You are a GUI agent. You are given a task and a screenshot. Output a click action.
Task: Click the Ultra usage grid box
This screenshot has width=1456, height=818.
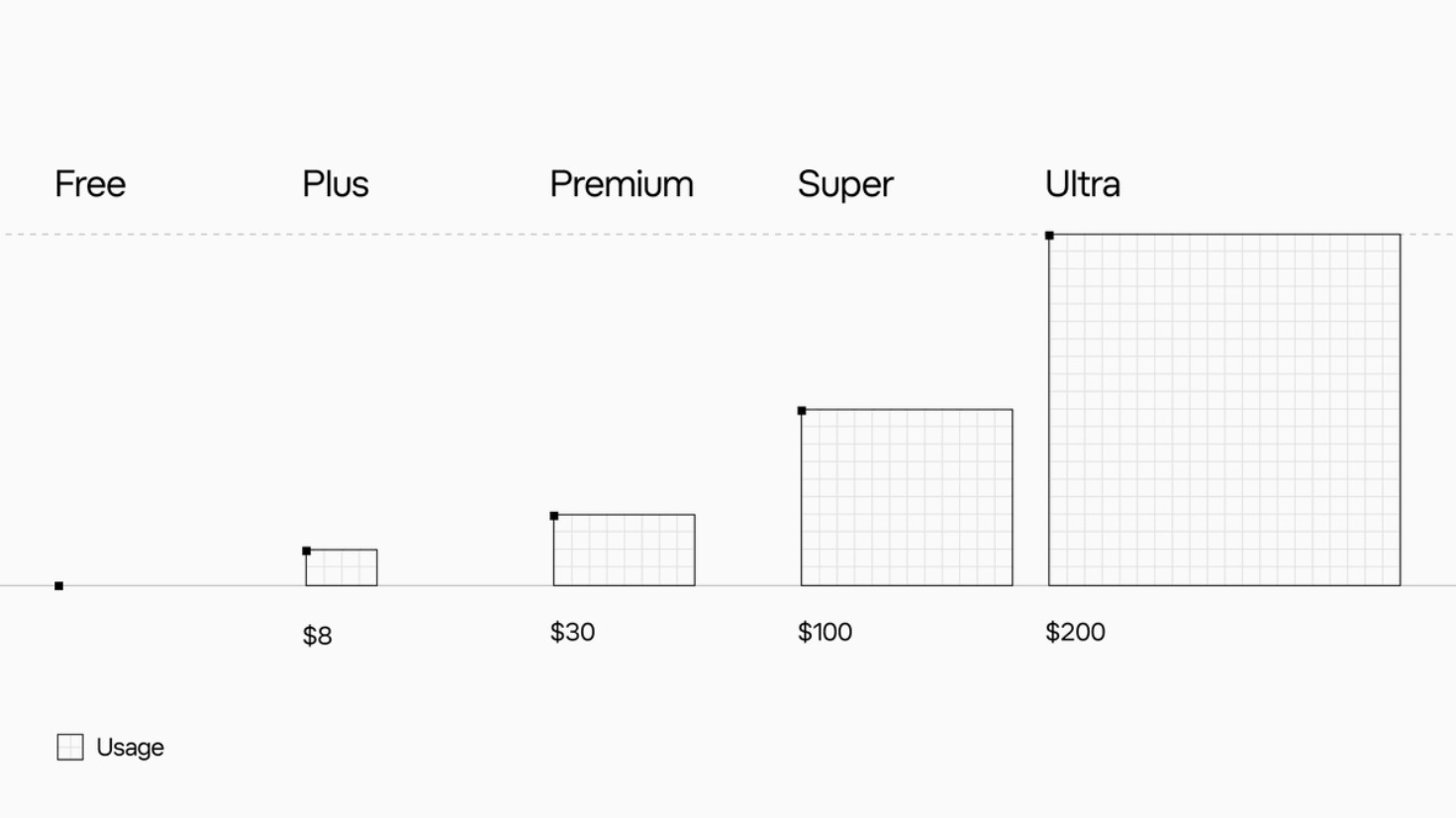[1224, 410]
